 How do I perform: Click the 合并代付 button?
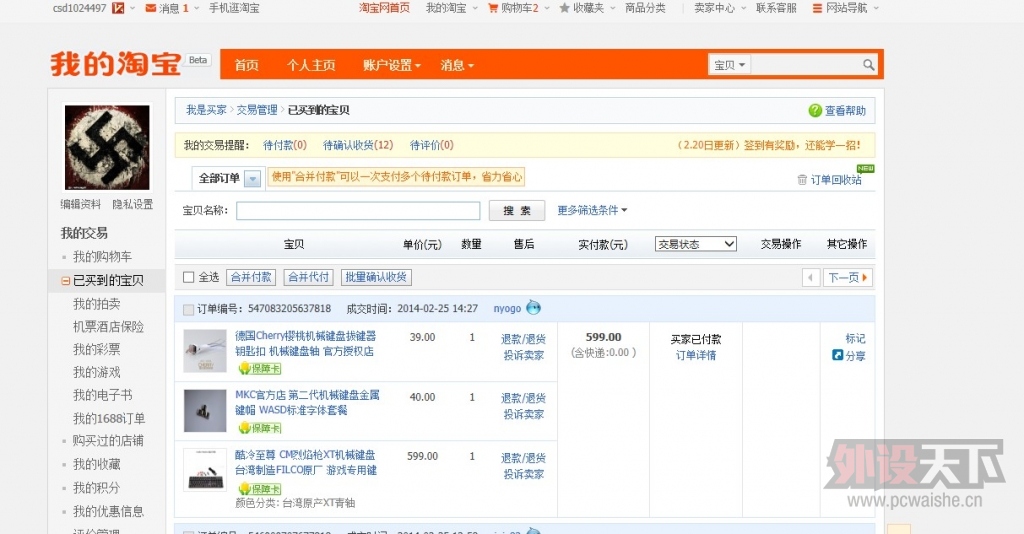point(309,277)
